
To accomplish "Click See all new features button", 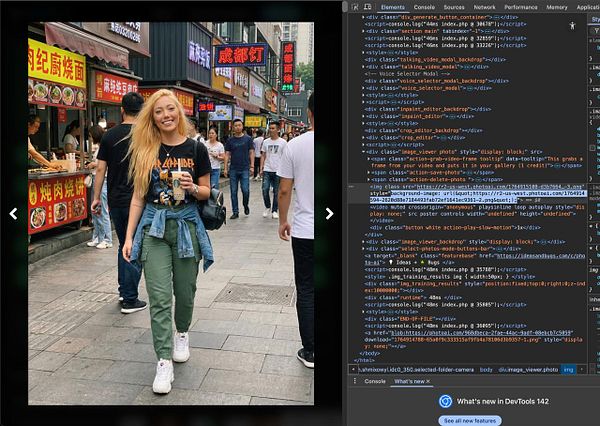I will pos(470,421).
